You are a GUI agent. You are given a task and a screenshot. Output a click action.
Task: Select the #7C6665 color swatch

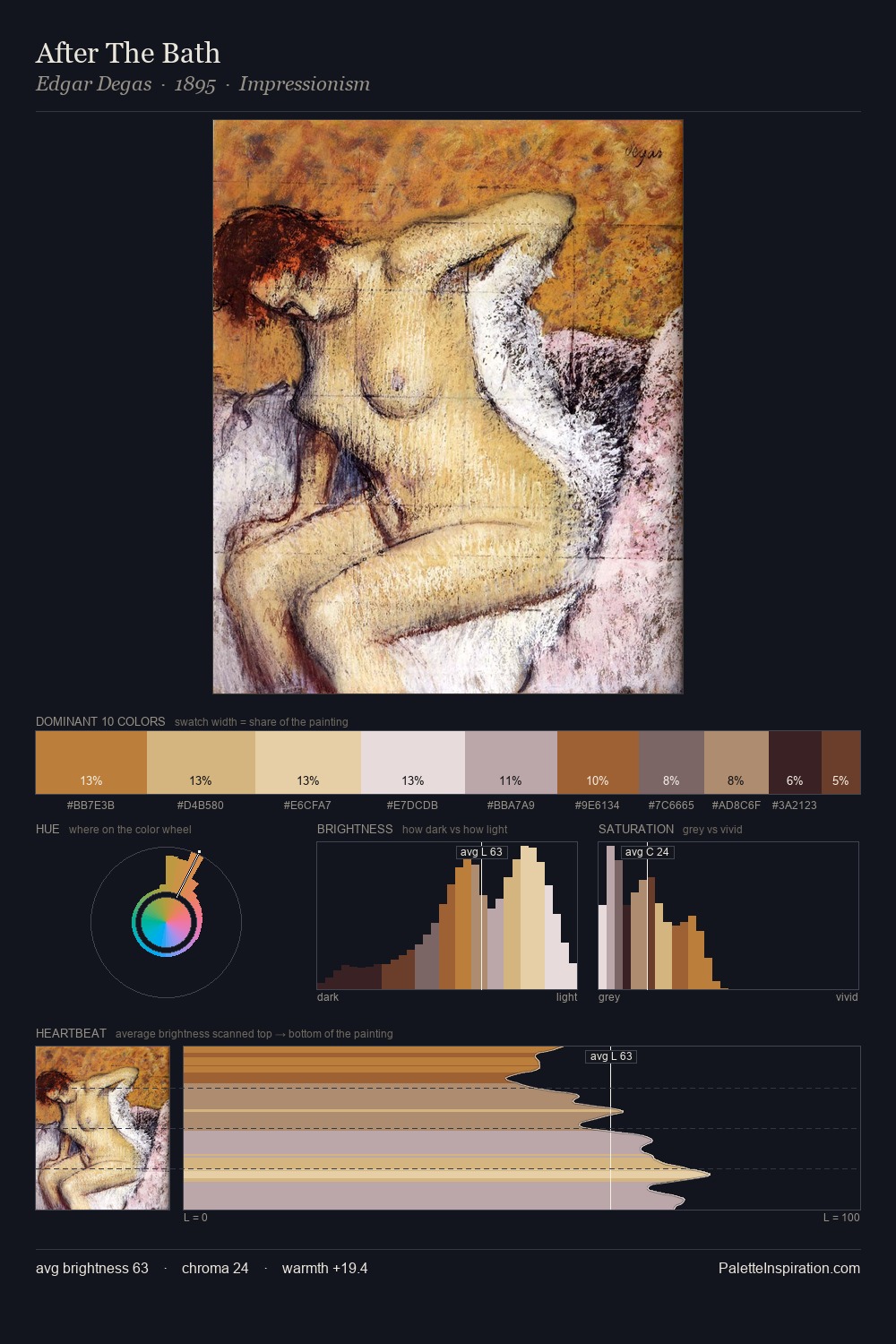pos(671,762)
